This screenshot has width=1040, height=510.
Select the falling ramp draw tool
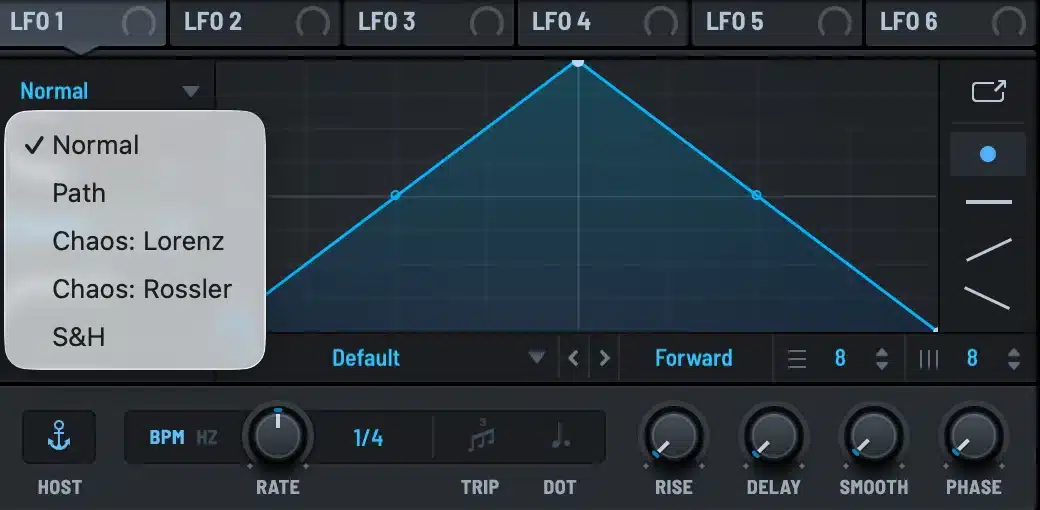[987, 298]
